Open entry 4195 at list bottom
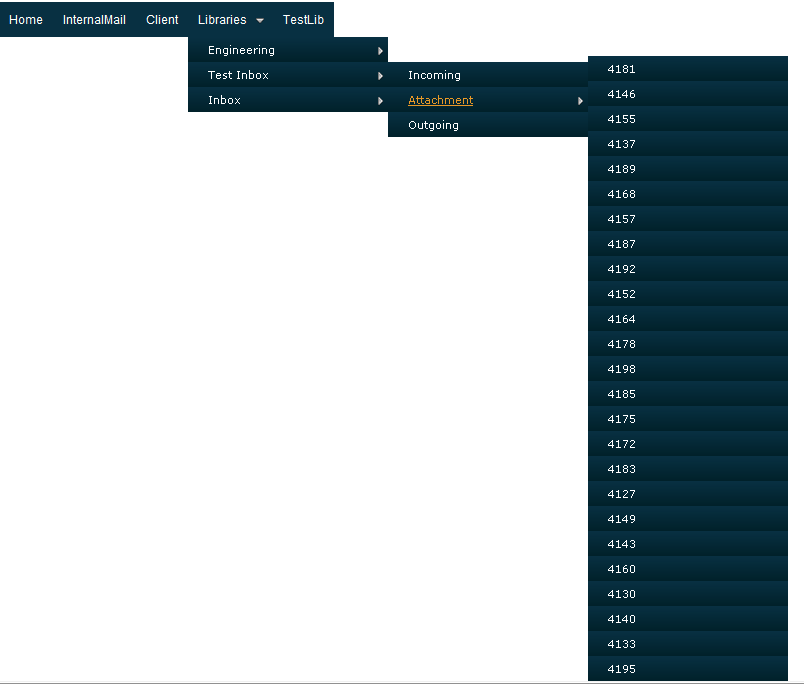Screen dimensions: 804x685 pyautogui.click(x=688, y=669)
